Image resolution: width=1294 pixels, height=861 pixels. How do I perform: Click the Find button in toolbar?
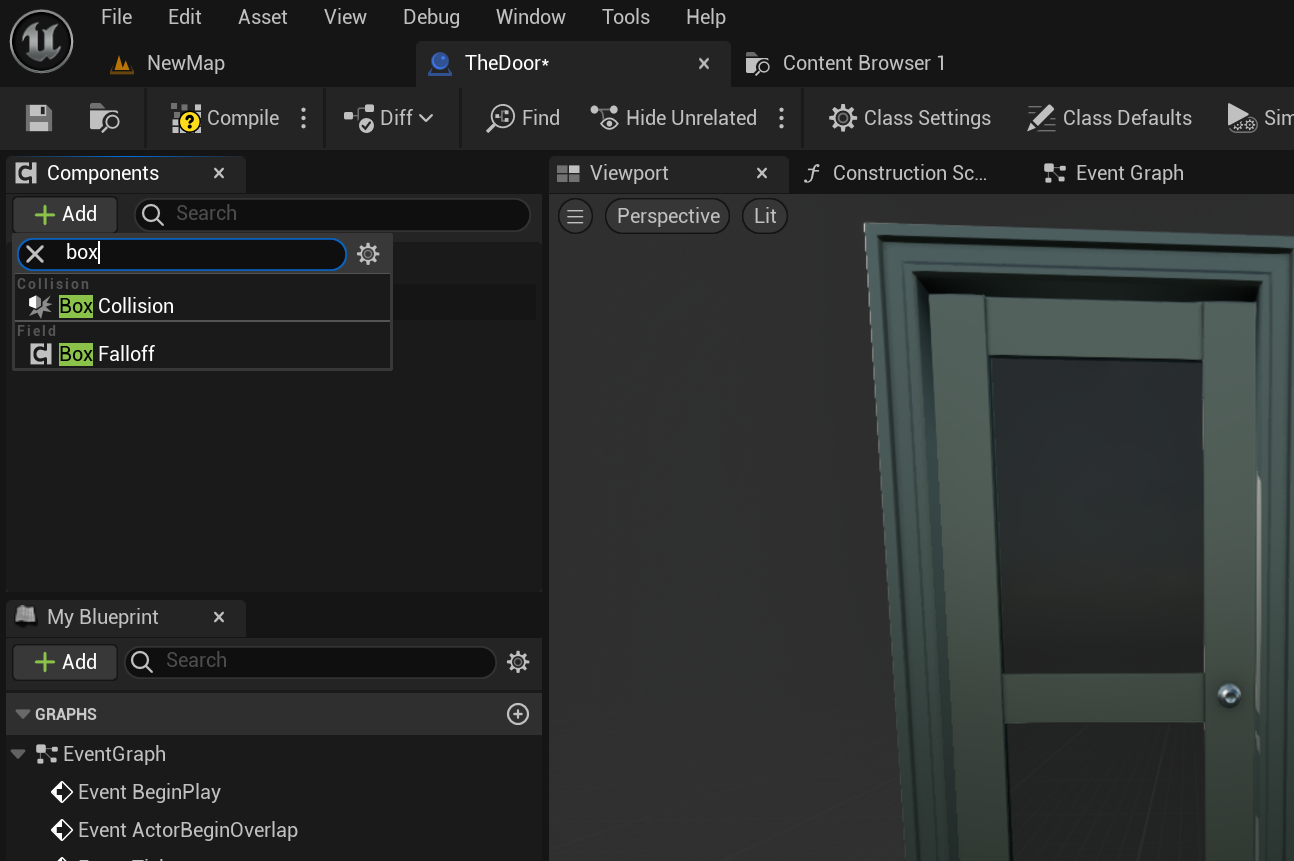pyautogui.click(x=523, y=118)
